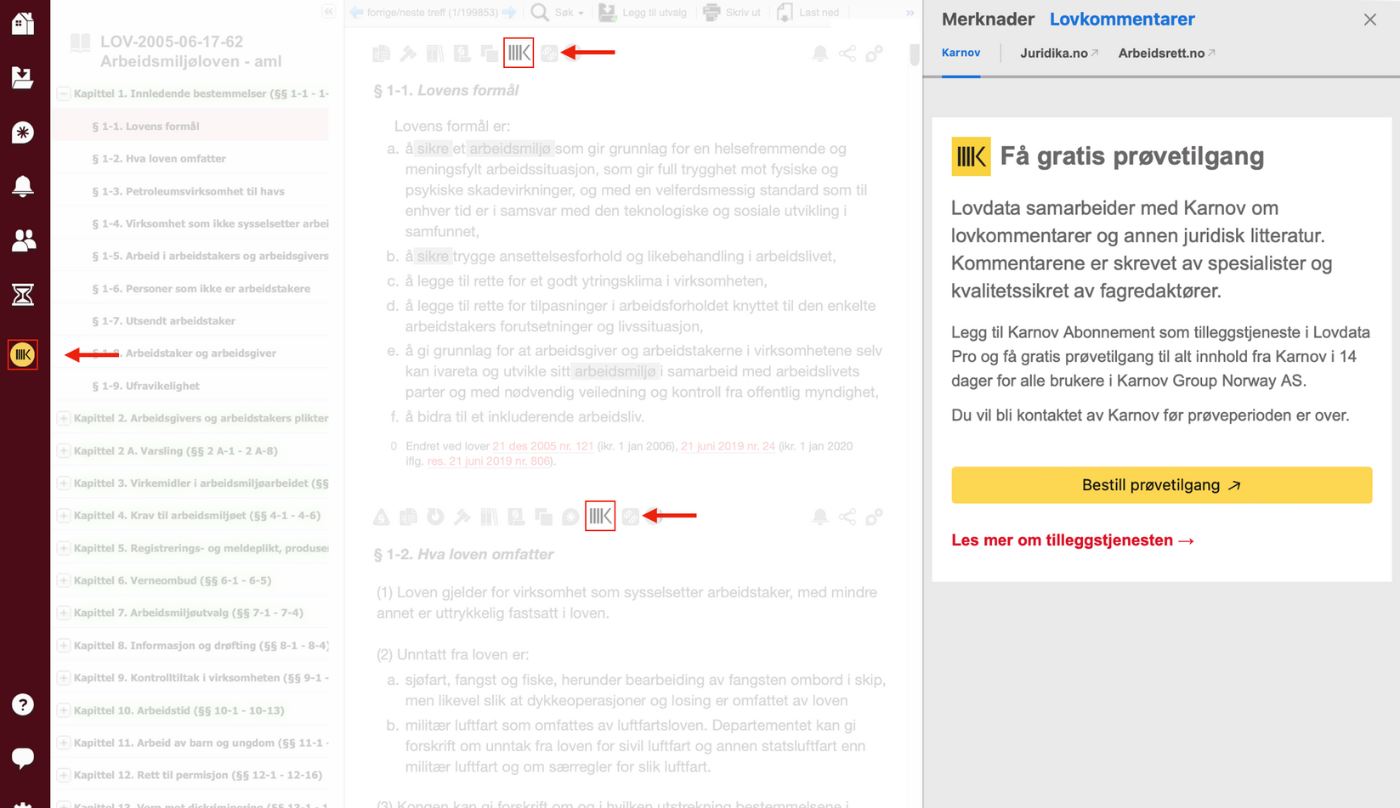The height and width of the screenshot is (808, 1400).
Task: Open the Arbeidsrett.no tab
Action: [1167, 53]
